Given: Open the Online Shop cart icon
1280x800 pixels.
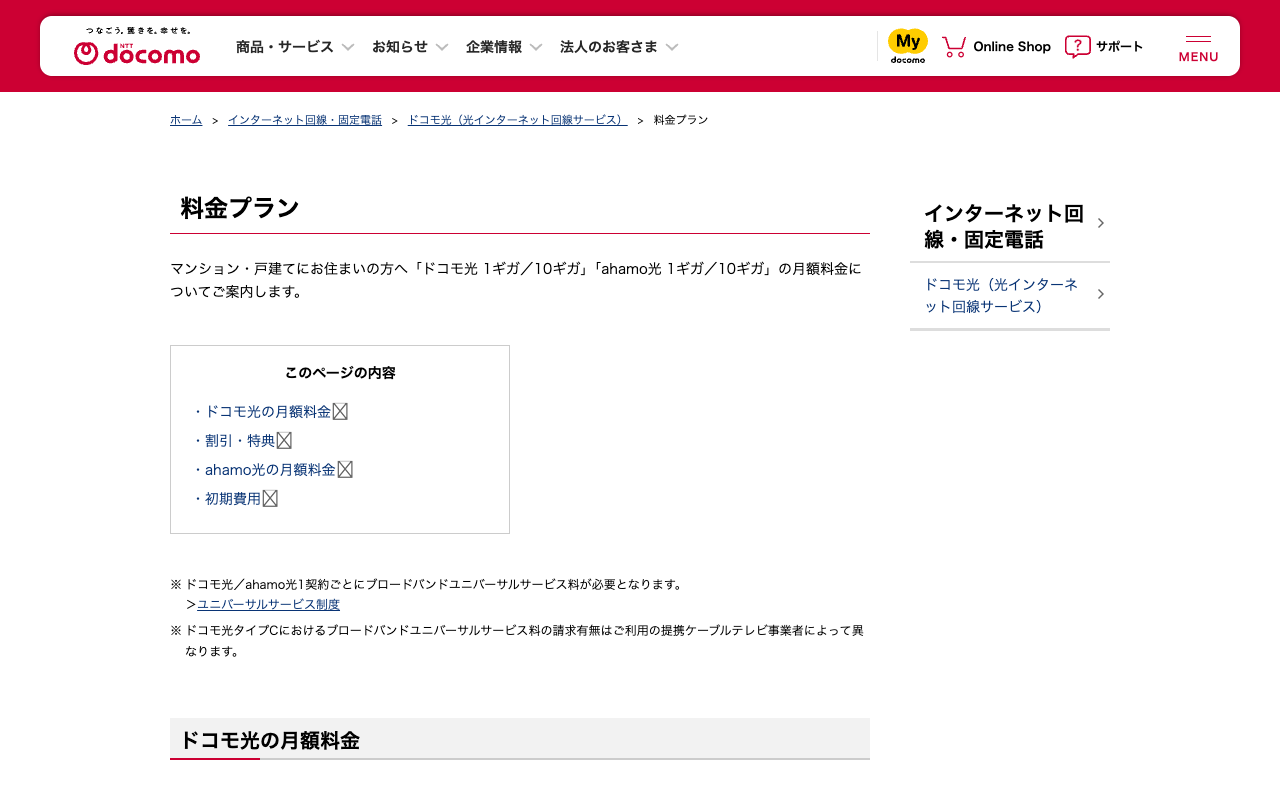Looking at the screenshot, I should tap(954, 46).
